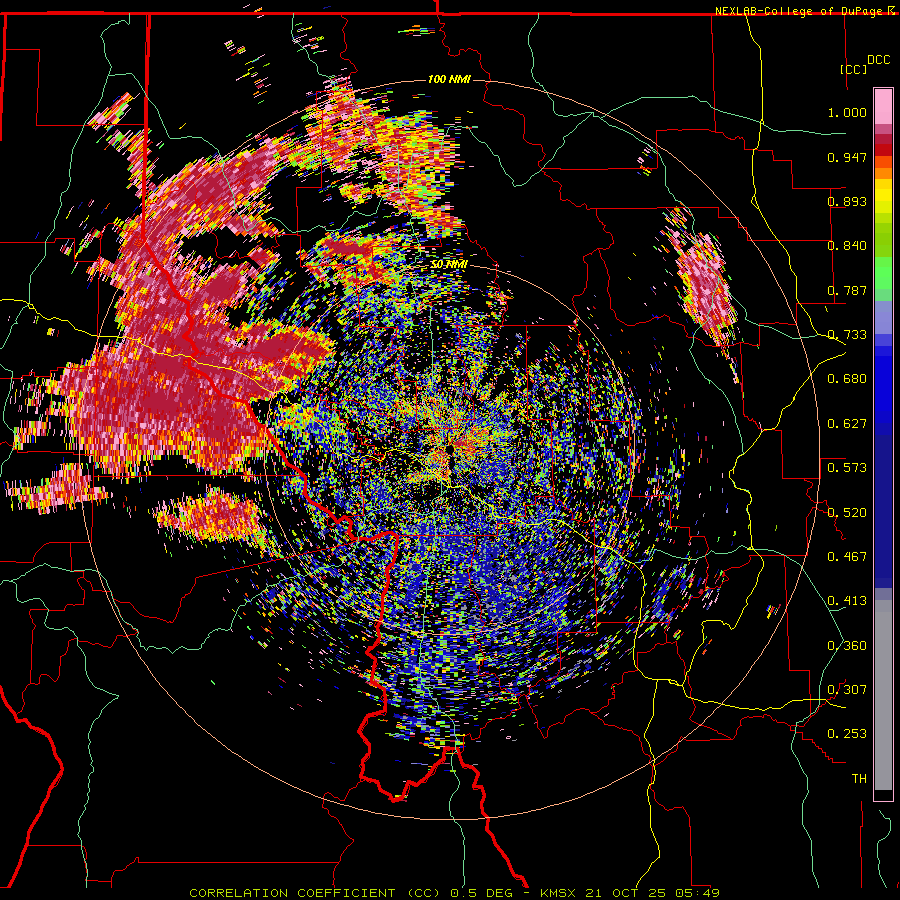Click the 0.360 legend value
Image resolution: width=900 pixels, height=900 pixels.
pyautogui.click(x=847, y=646)
